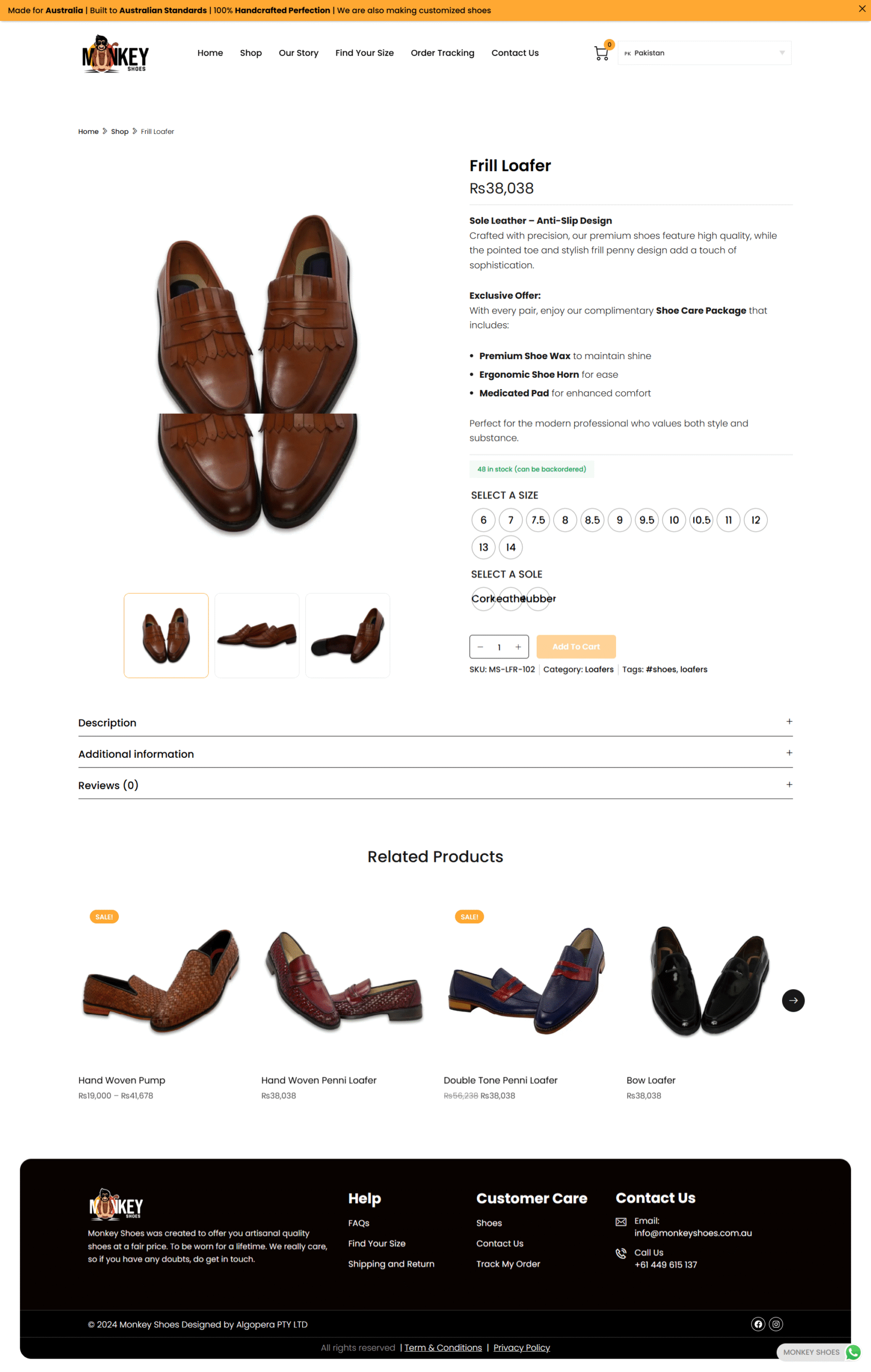This screenshot has width=871, height=1372.
Task: Click the Monkey Shoes header logo
Action: [x=115, y=54]
